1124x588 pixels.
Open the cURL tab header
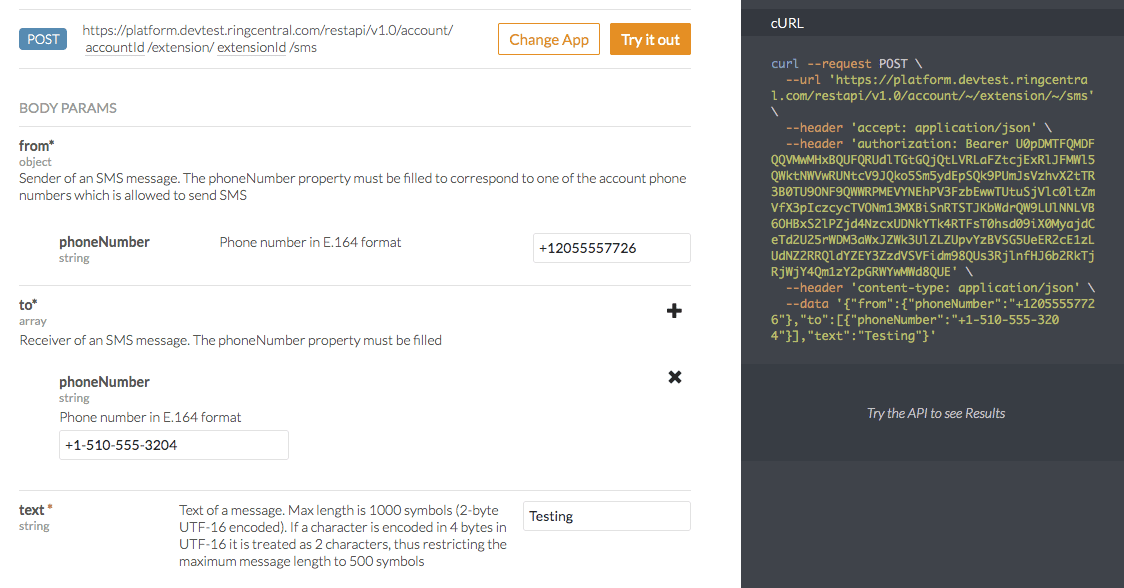(787, 23)
